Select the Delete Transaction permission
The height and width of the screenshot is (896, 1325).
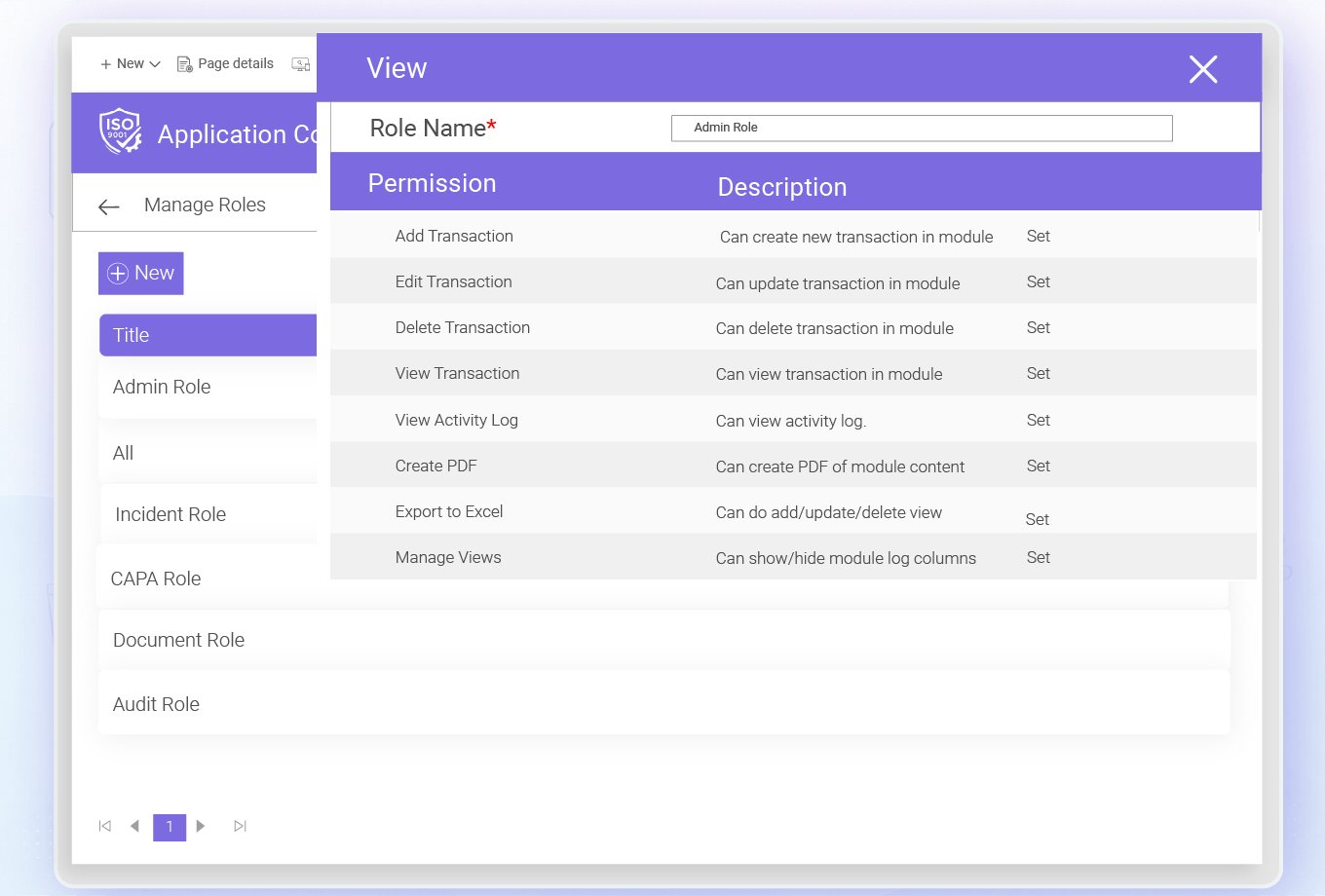[463, 328]
